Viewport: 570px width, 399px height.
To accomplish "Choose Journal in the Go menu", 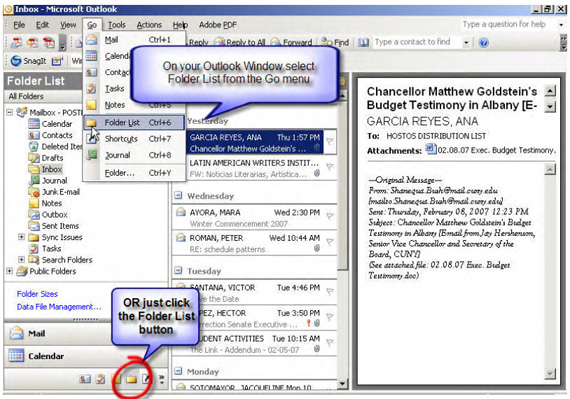I will pos(135,155).
